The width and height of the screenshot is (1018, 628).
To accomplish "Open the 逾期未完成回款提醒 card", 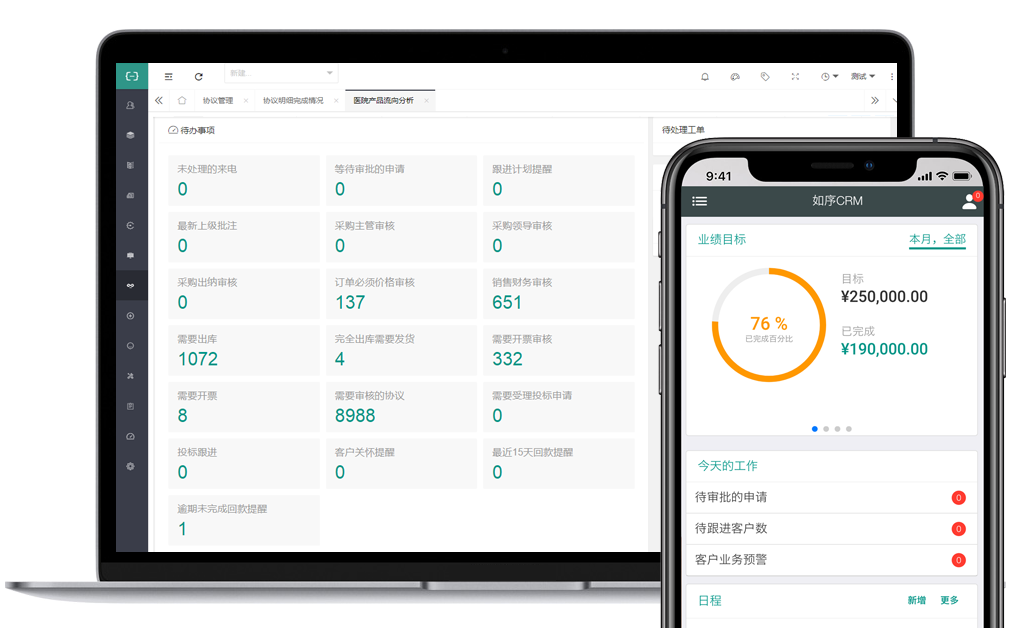I will click(243, 520).
